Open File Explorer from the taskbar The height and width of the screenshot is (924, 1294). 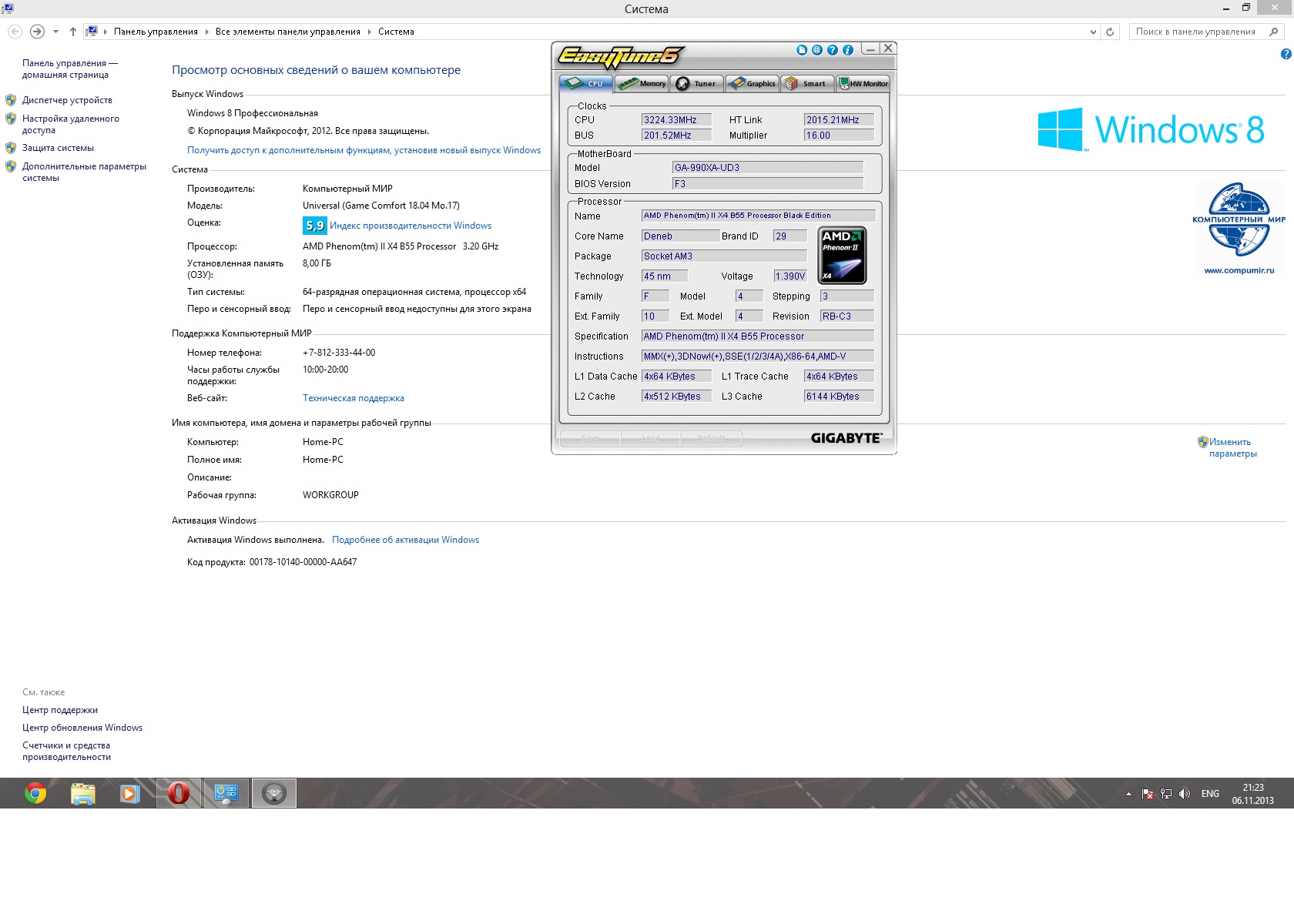tap(82, 793)
